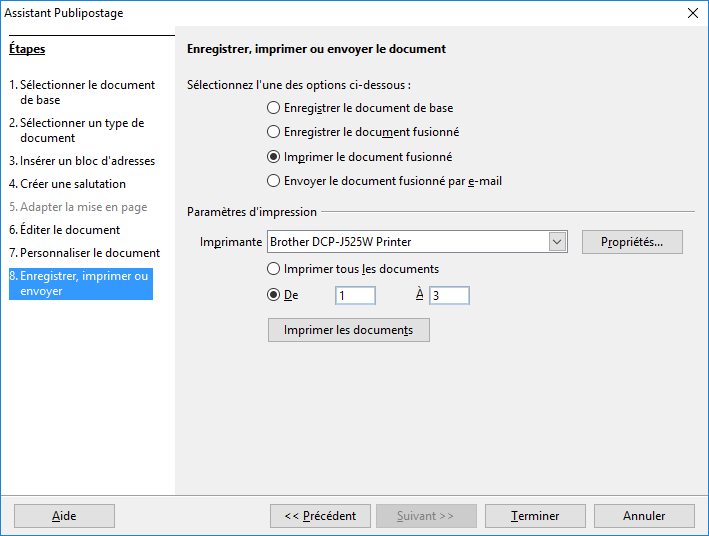Go back with the Précédent button
The height and width of the screenshot is (536, 709).
(320, 516)
